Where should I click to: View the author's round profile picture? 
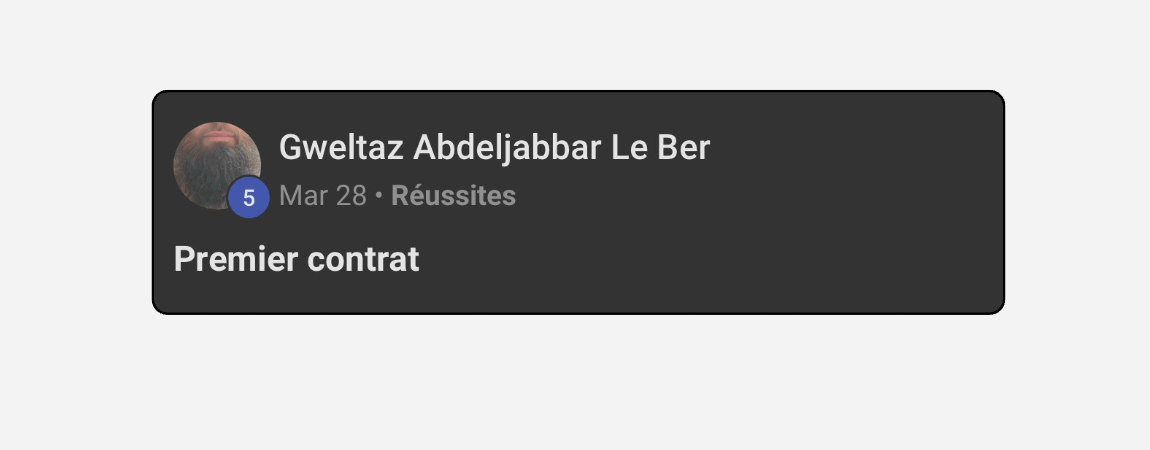[216, 166]
